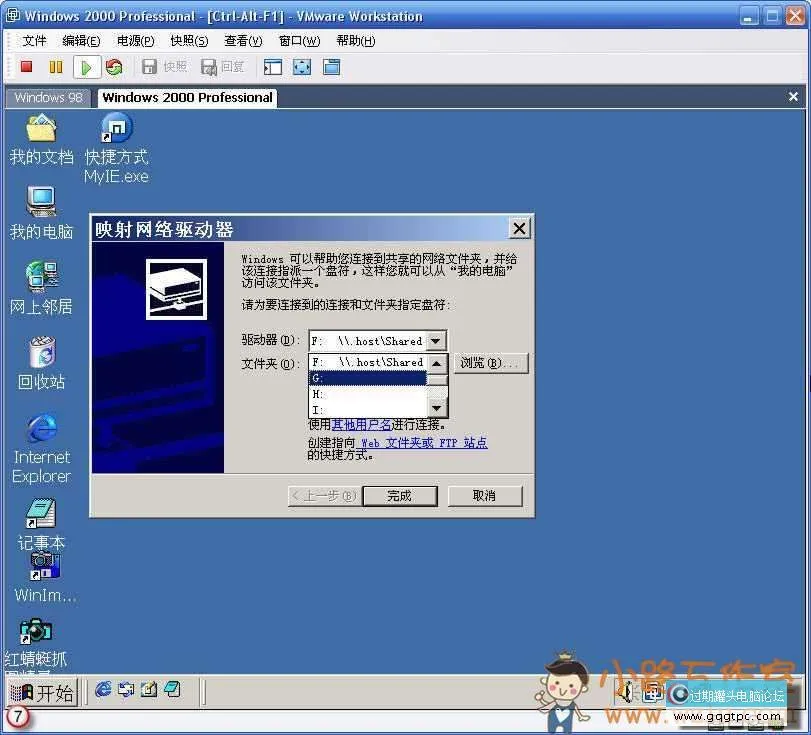The image size is (811, 735).
Task: Expand the 文件夹 folder combo box
Action: coord(435,362)
